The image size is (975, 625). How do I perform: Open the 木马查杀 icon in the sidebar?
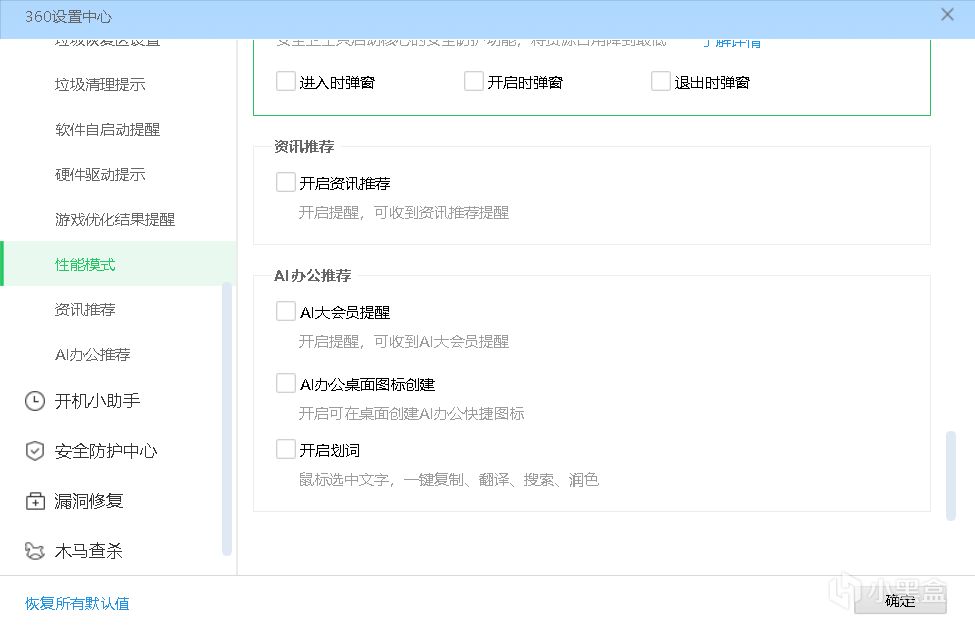35,551
